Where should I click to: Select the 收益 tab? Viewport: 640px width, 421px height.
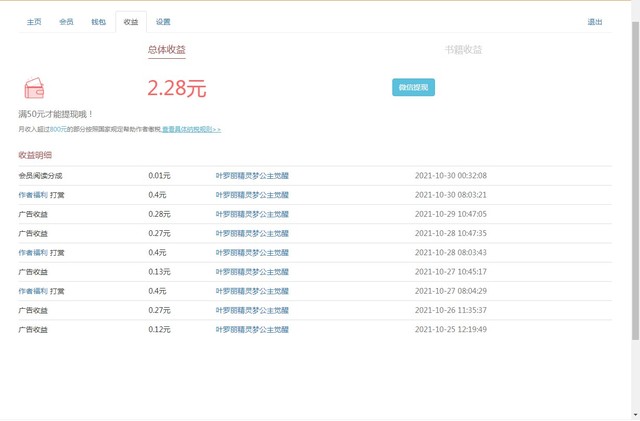131,21
